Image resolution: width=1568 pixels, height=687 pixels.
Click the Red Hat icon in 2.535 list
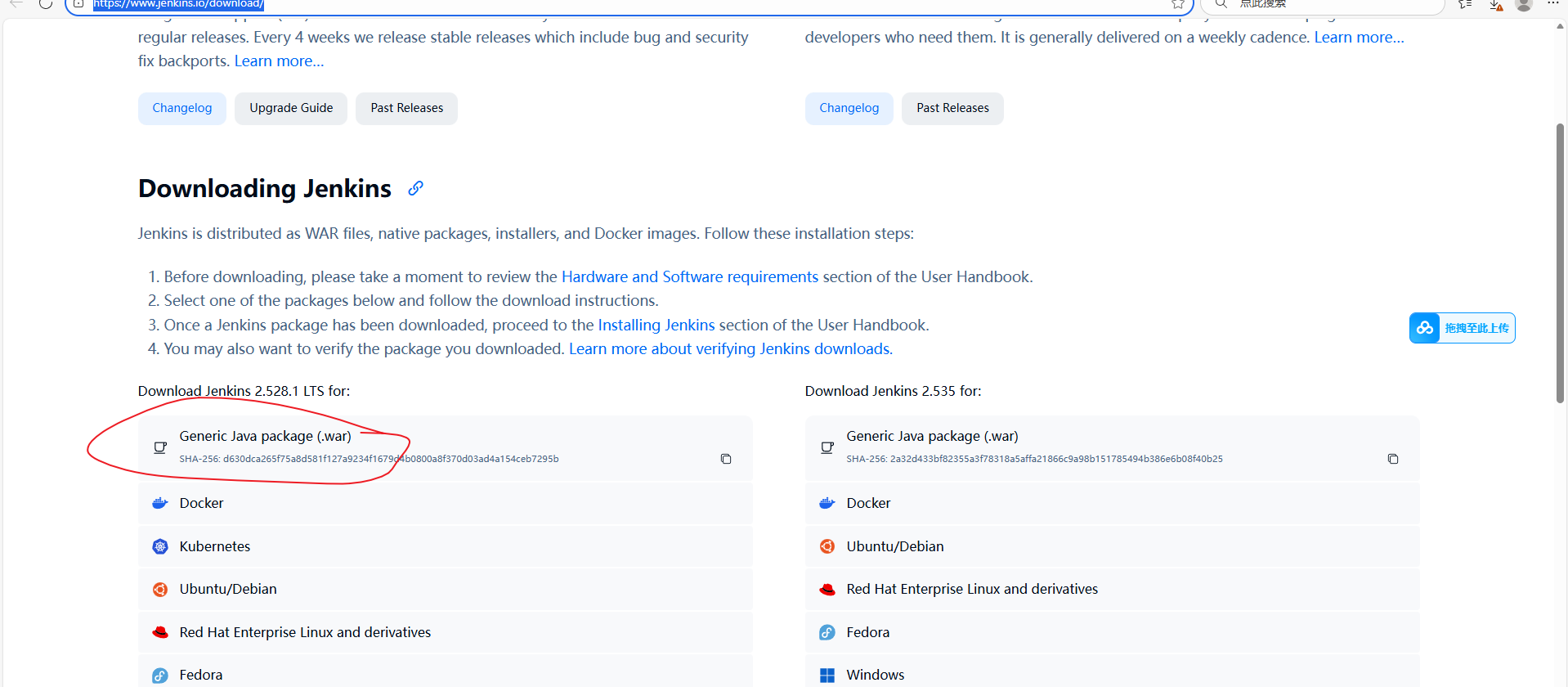827,589
